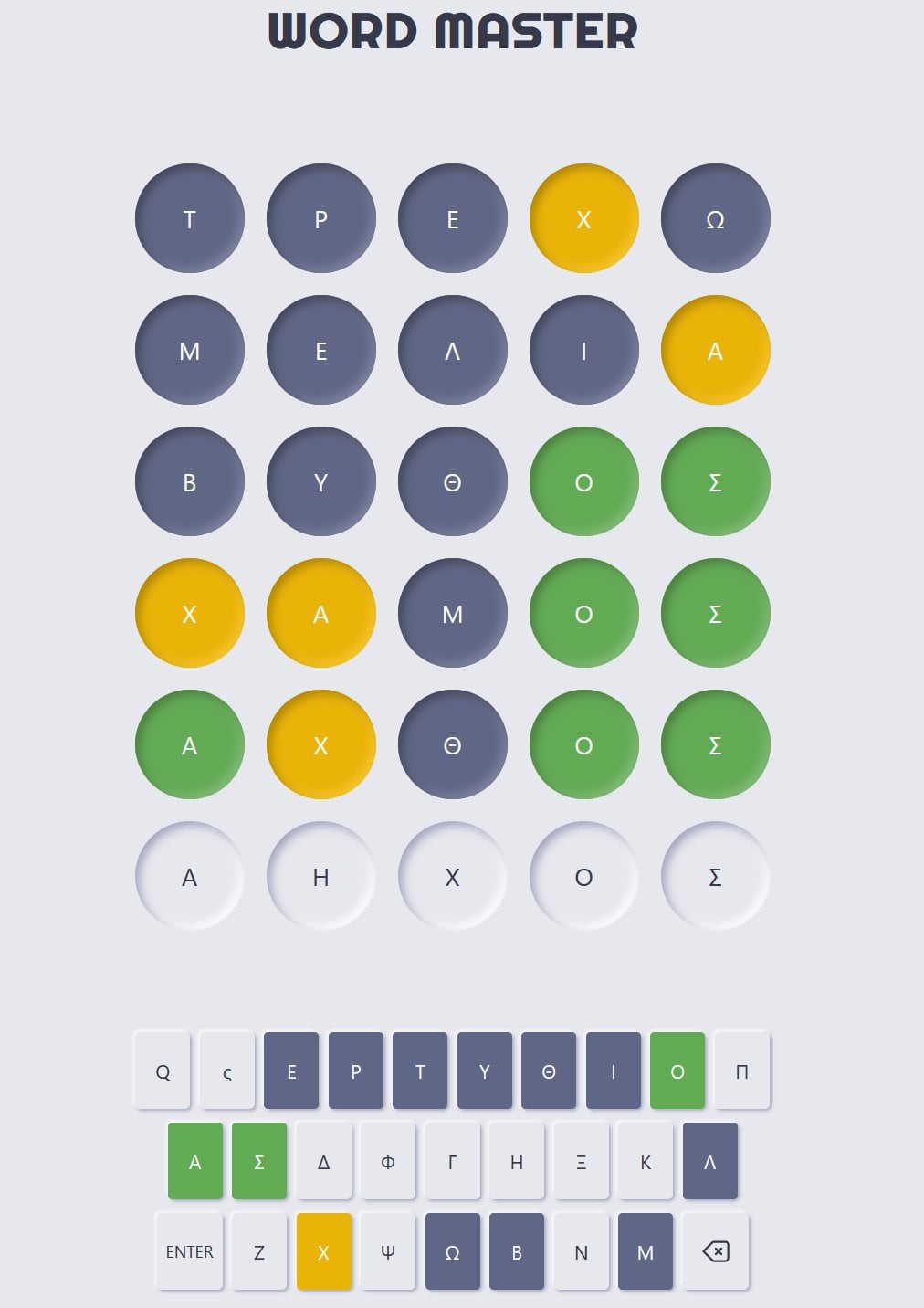Tap the Π key on keyboard
924x1308 pixels.
(741, 1071)
